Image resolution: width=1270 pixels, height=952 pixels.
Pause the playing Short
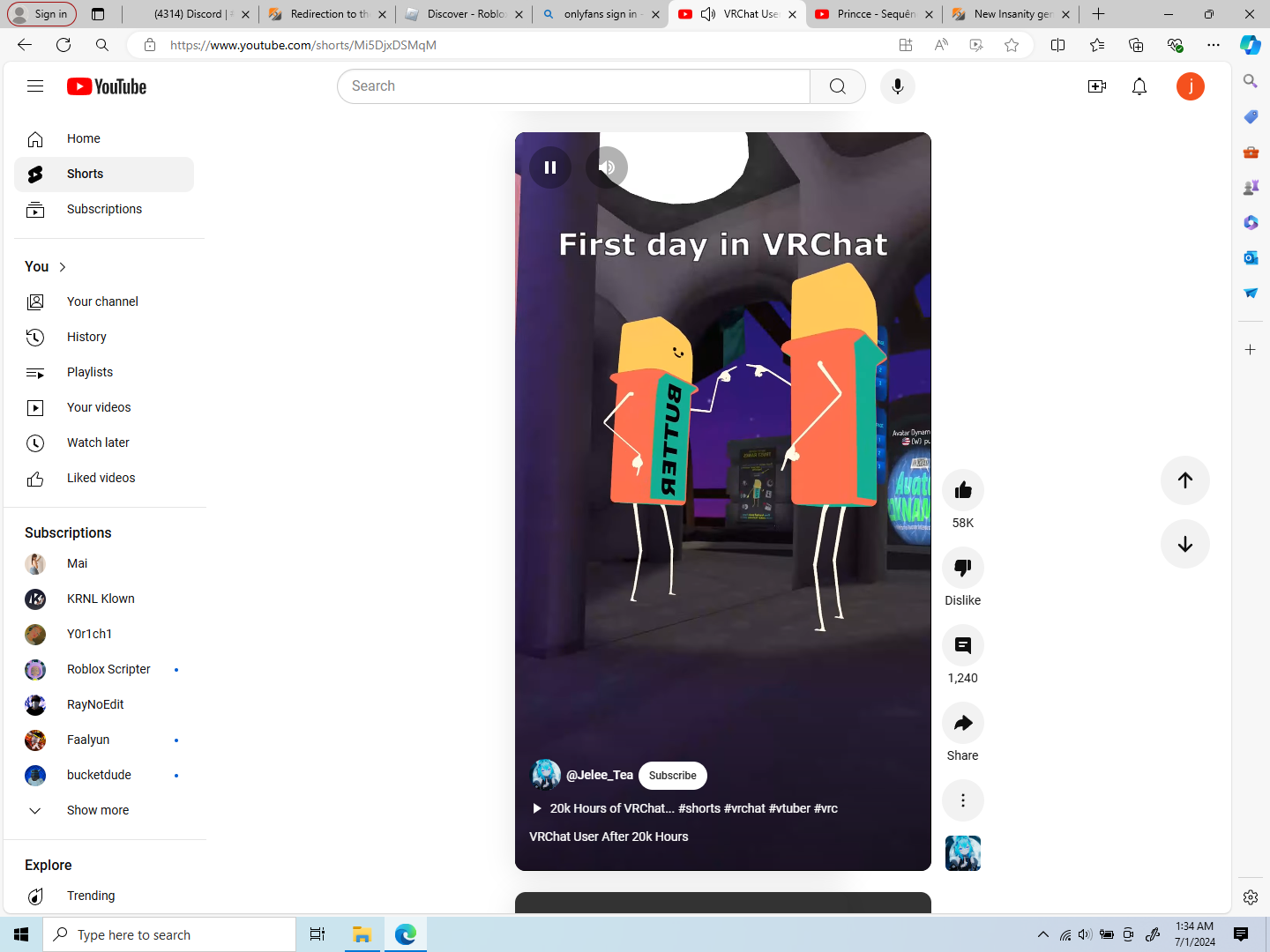550,167
